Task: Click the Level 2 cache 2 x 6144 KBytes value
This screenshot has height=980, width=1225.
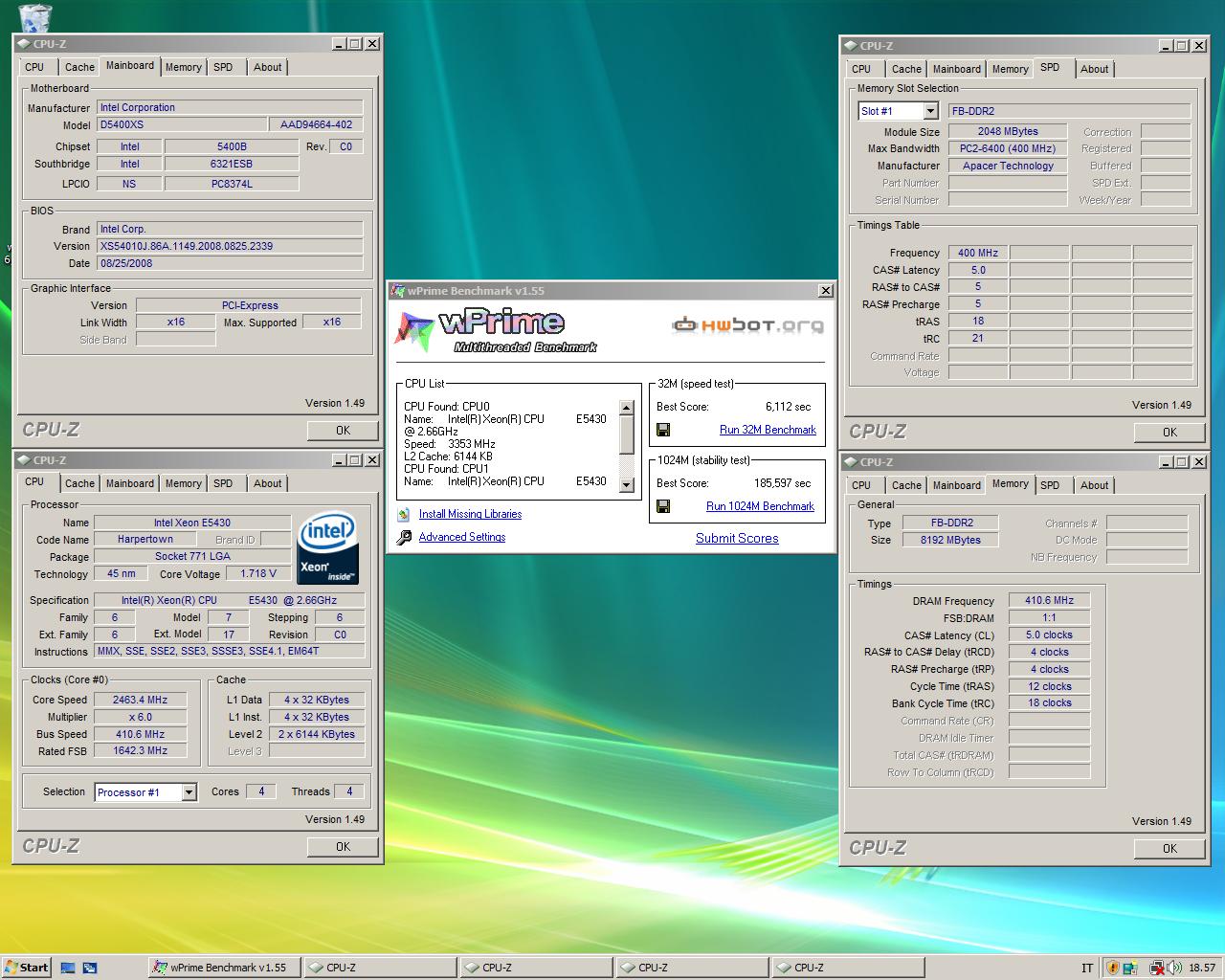Action: pyautogui.click(x=317, y=734)
